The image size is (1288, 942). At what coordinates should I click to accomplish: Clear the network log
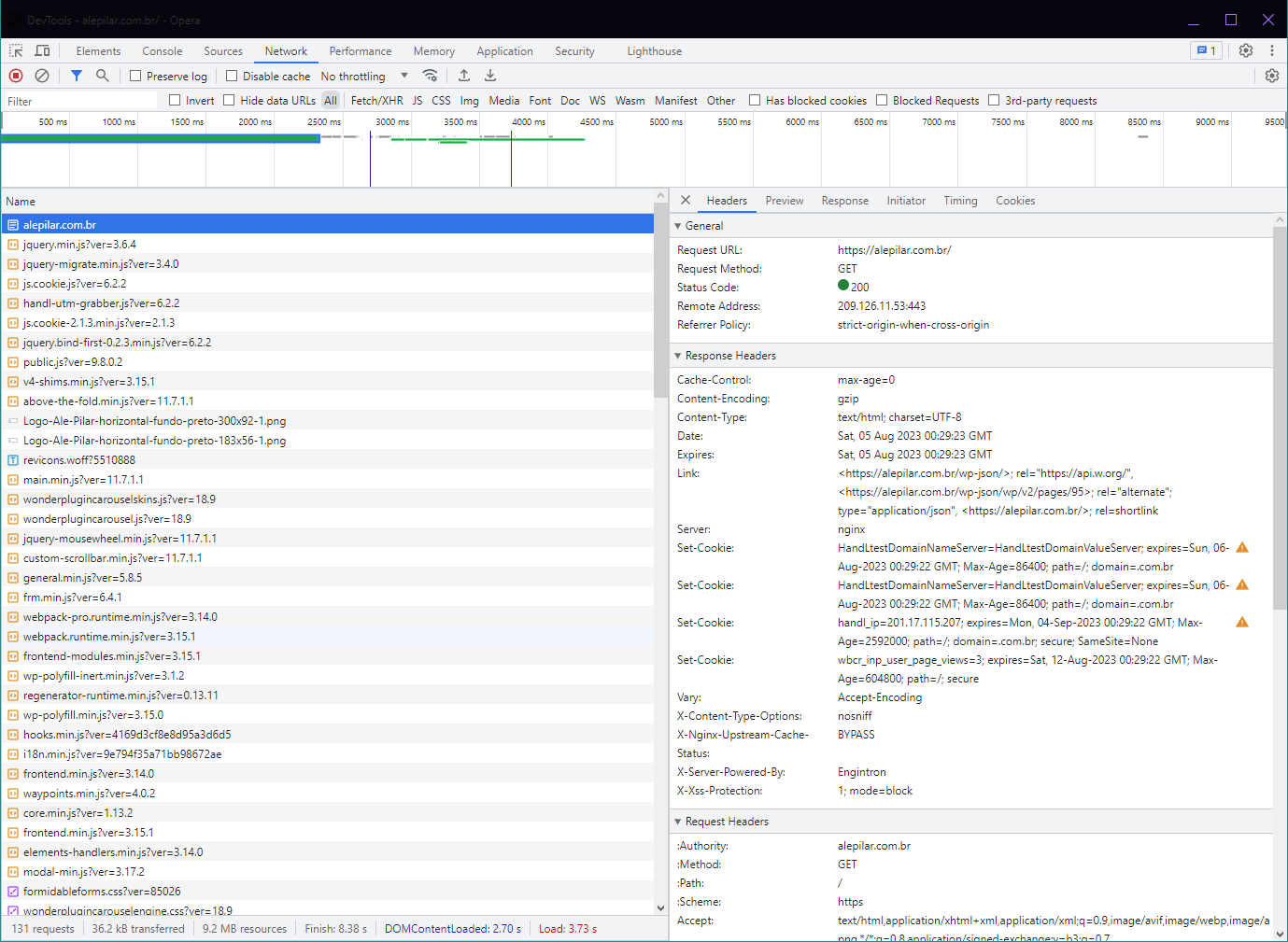[42, 76]
